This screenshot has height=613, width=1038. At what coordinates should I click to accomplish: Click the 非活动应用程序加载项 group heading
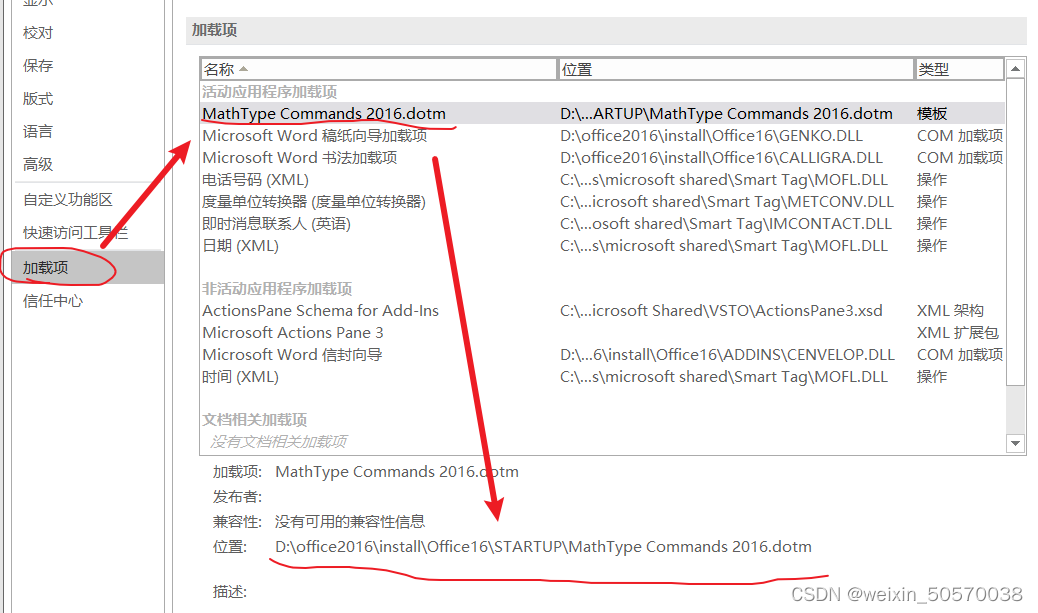tap(277, 289)
